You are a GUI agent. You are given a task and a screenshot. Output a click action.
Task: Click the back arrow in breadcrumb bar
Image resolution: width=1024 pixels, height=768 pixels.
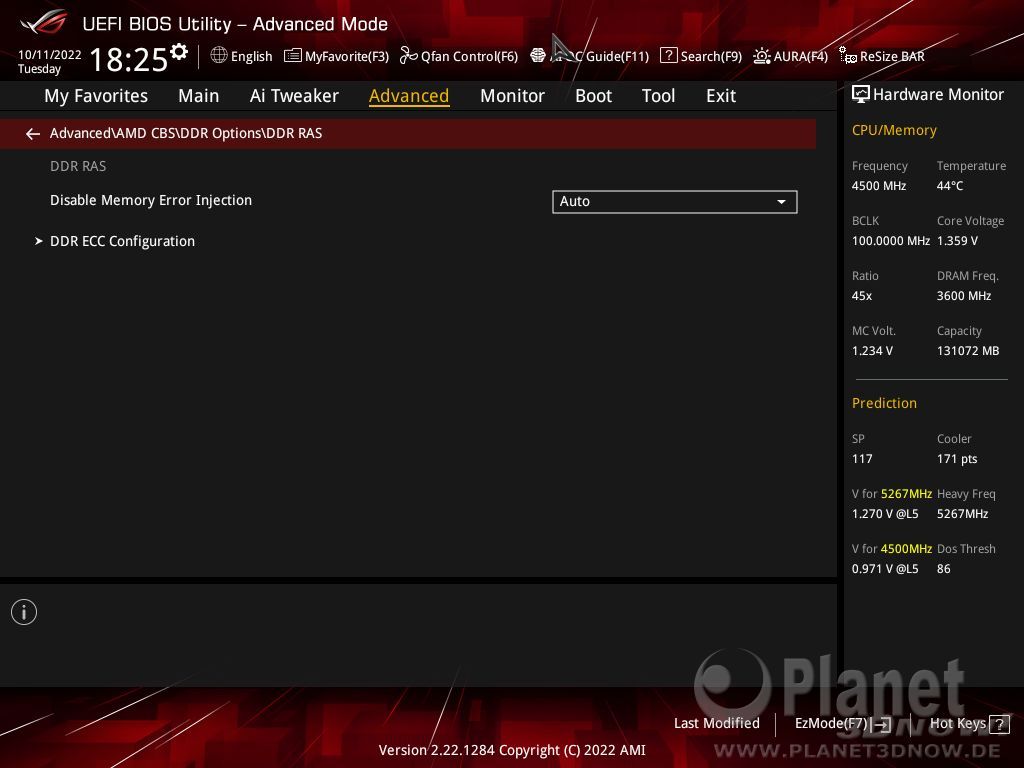tap(33, 134)
